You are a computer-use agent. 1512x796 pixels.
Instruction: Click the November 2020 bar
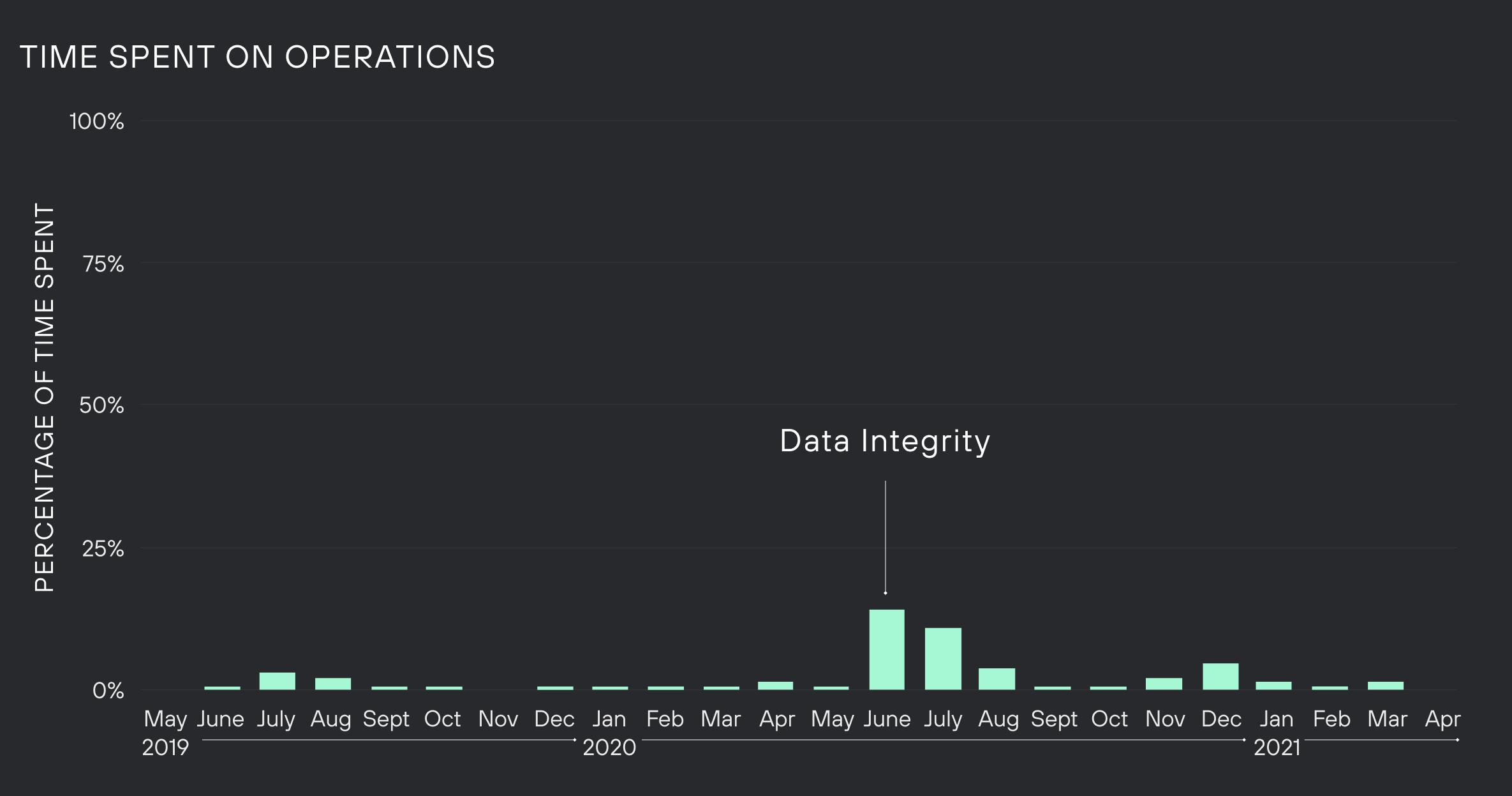[x=1164, y=684]
